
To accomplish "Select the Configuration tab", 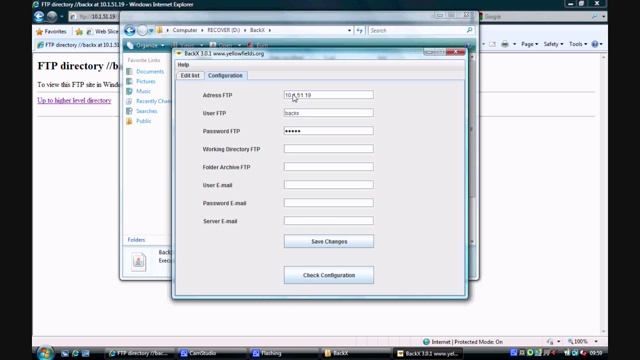I will (x=225, y=76).
